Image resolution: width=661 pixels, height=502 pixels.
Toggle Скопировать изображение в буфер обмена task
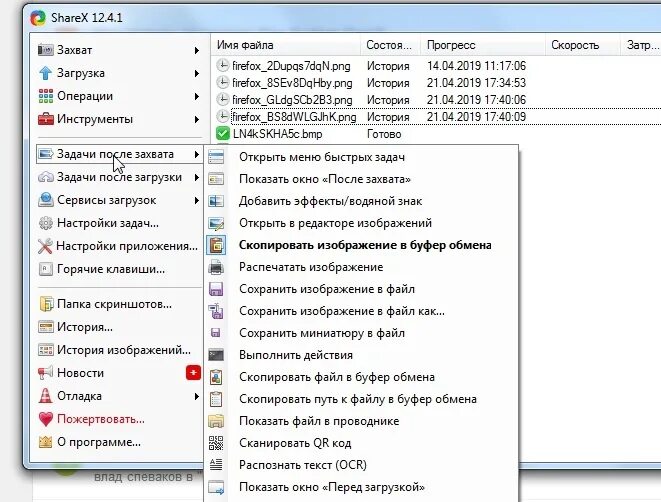point(363,245)
